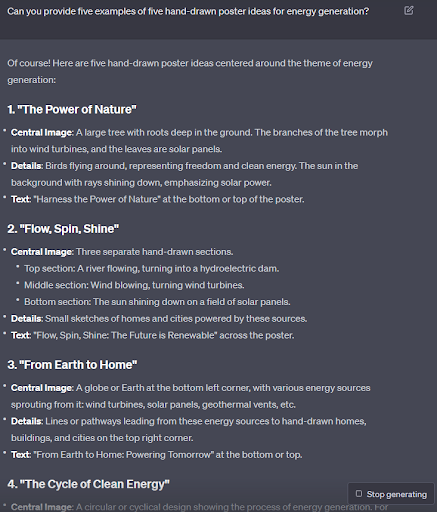Click the intro line "Of course! Here are five"

(x=190, y=72)
